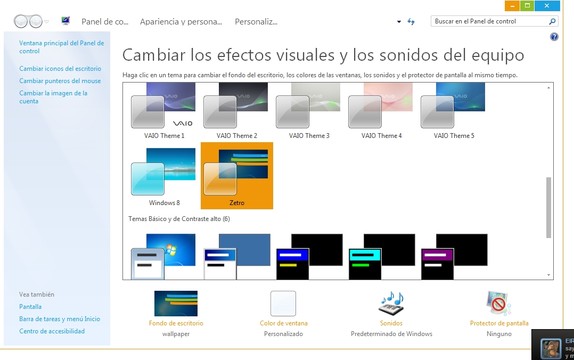The height and width of the screenshot is (360, 574).
Task: Select the Windows 8 theme thumbnail
Action: pyautogui.click(x=164, y=172)
